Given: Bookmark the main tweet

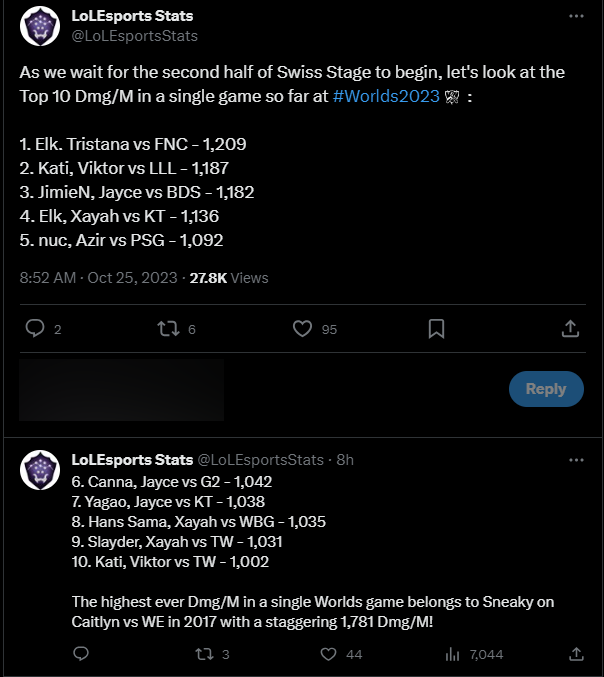Looking at the screenshot, I should tap(436, 329).
